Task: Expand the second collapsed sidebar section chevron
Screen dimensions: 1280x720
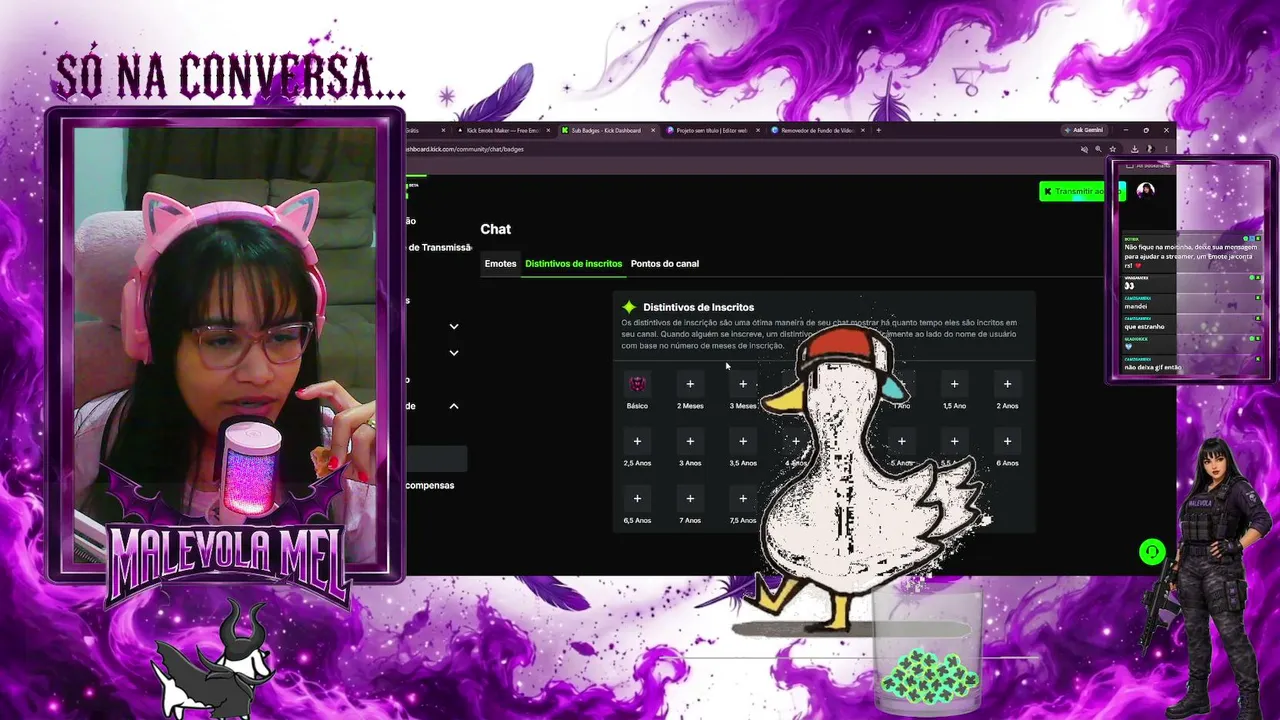Action: 454,352
